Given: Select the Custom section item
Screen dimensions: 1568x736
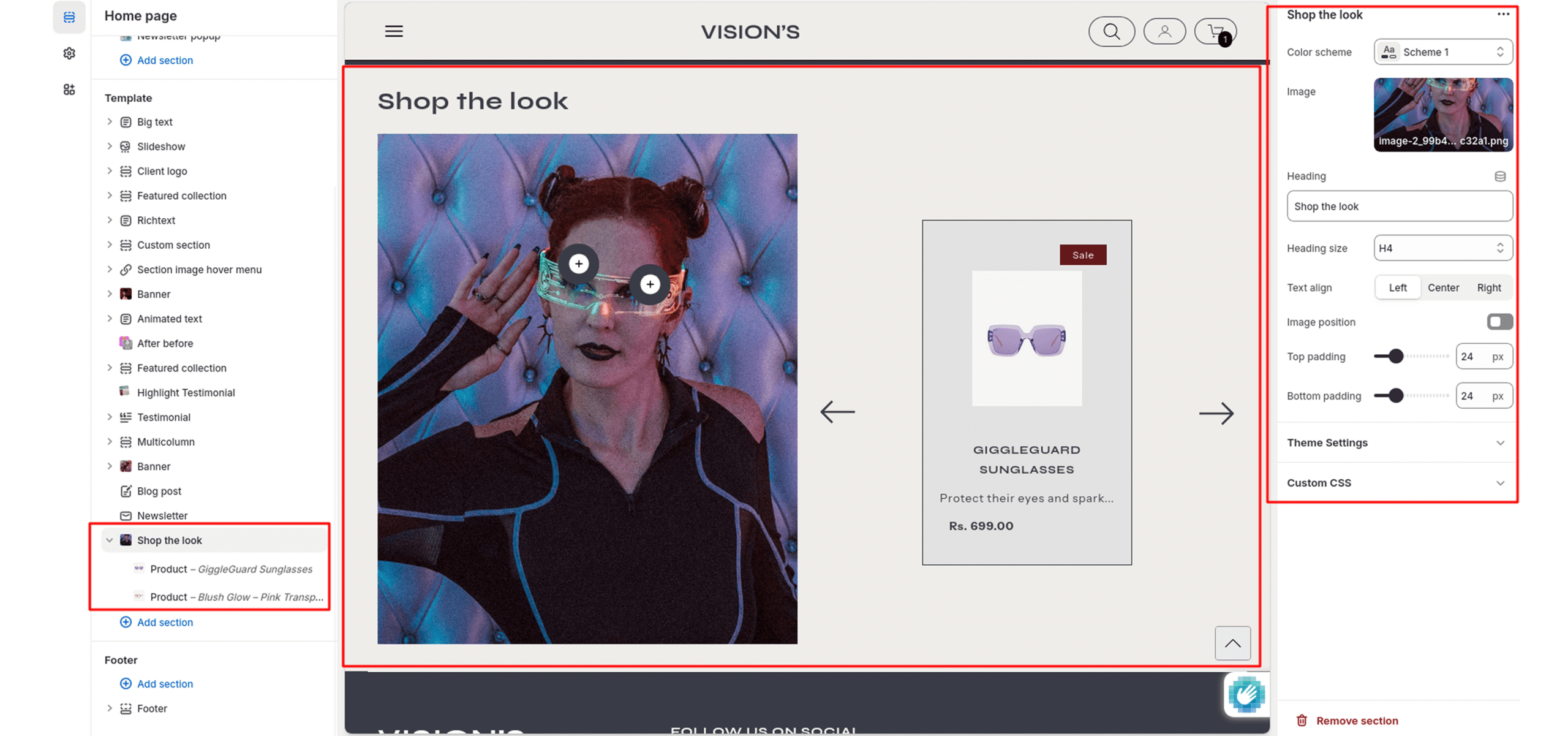Looking at the screenshot, I should pos(173,245).
